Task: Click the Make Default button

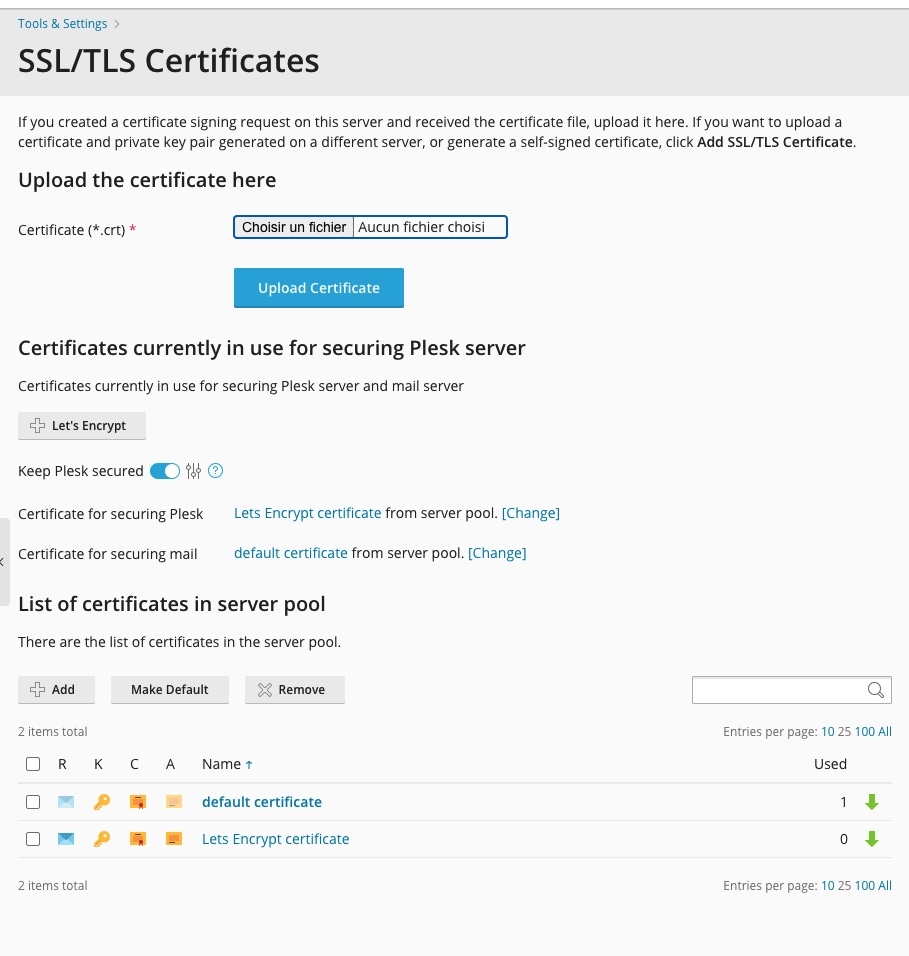Action: 170,690
